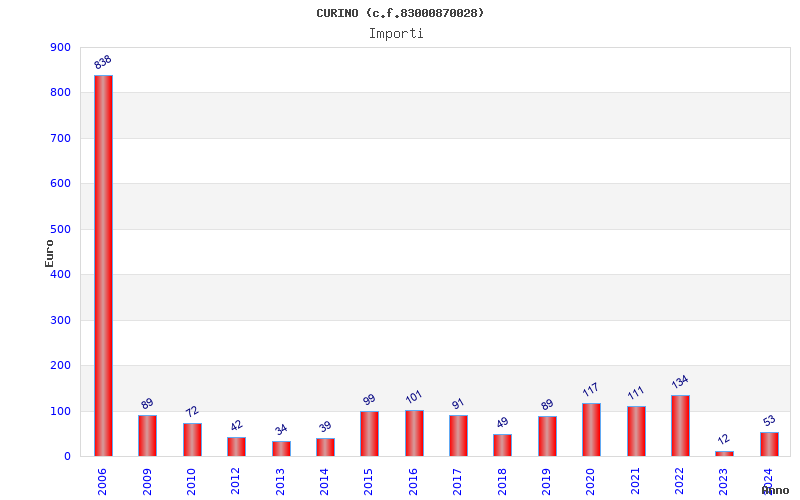
Task: Click the 2016 x-axis year label
Action: click(x=413, y=482)
